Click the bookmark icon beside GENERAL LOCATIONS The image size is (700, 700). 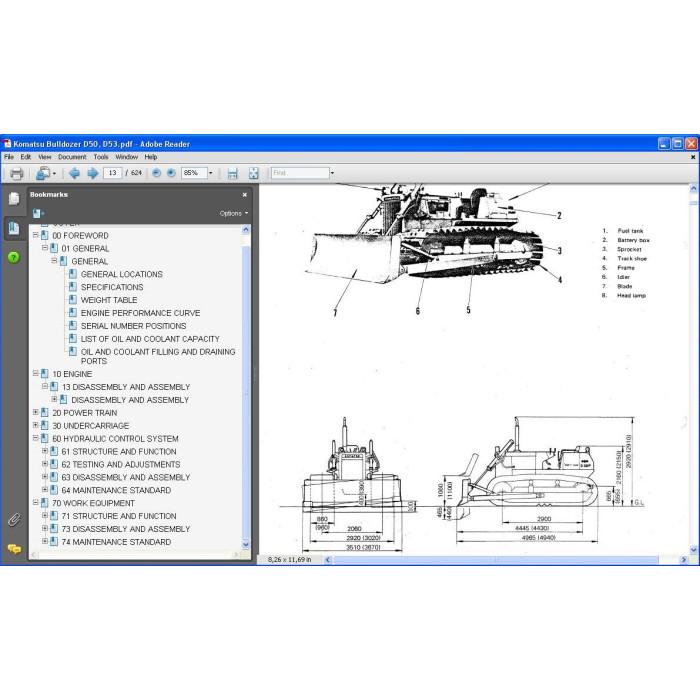point(73,274)
